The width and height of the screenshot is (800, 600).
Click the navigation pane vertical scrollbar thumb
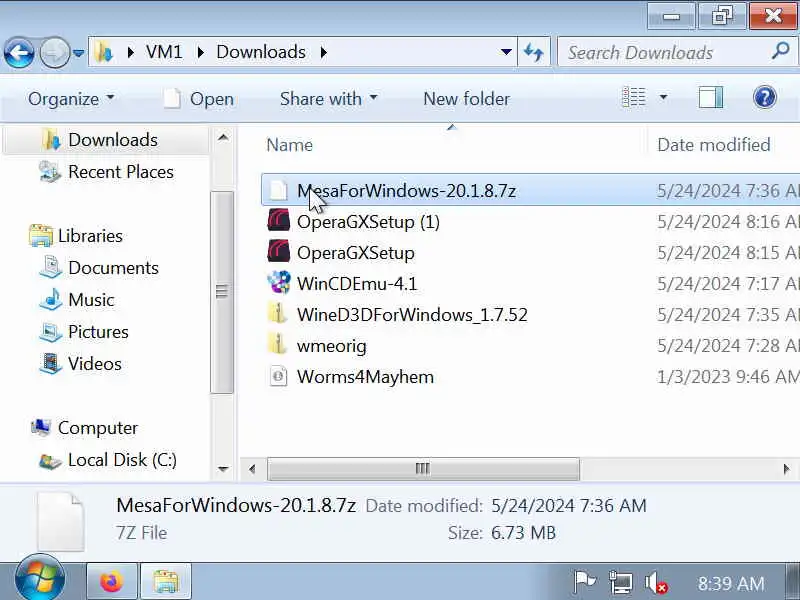tap(222, 292)
